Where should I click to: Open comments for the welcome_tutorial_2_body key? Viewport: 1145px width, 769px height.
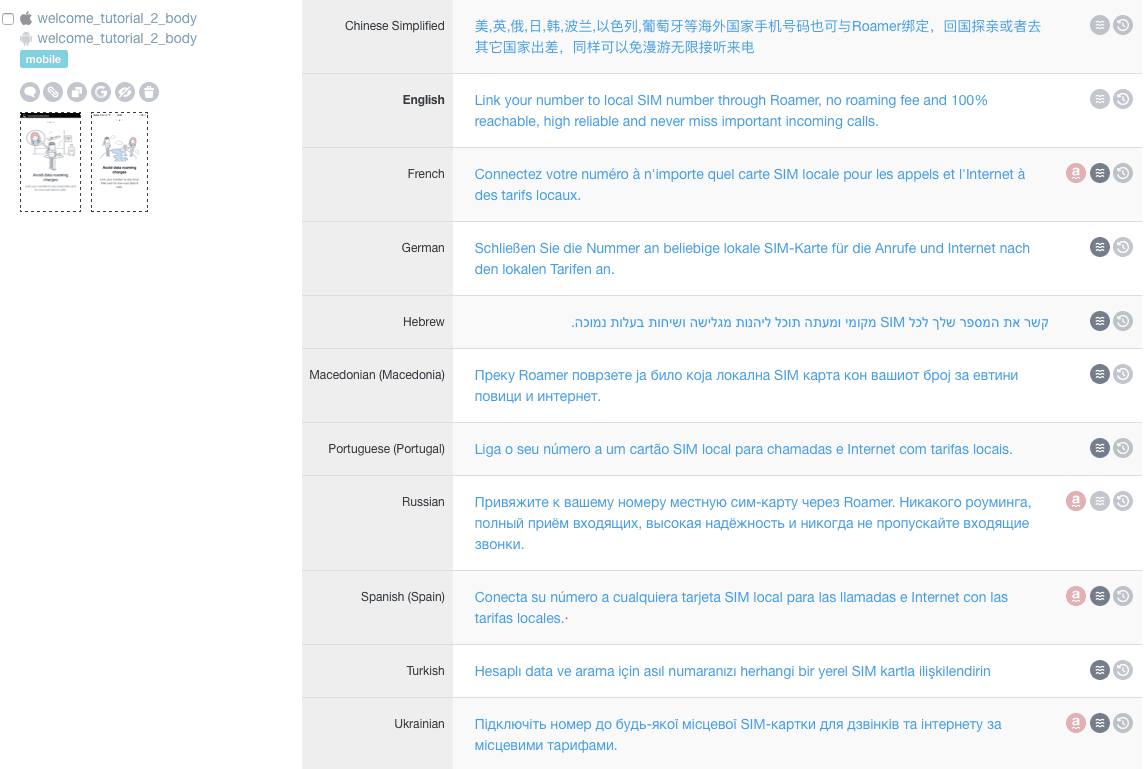tap(30, 92)
